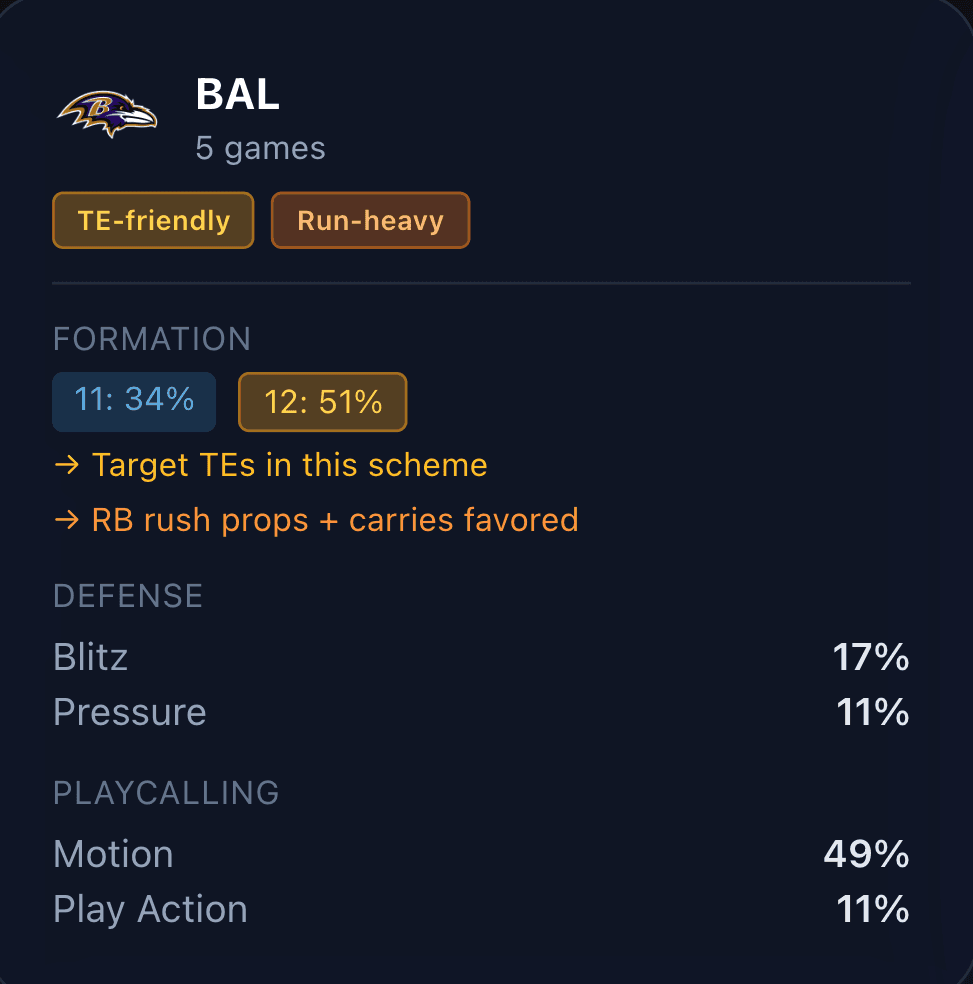Click the RB rush props insight arrow
This screenshot has height=984, width=973.
coord(66,519)
